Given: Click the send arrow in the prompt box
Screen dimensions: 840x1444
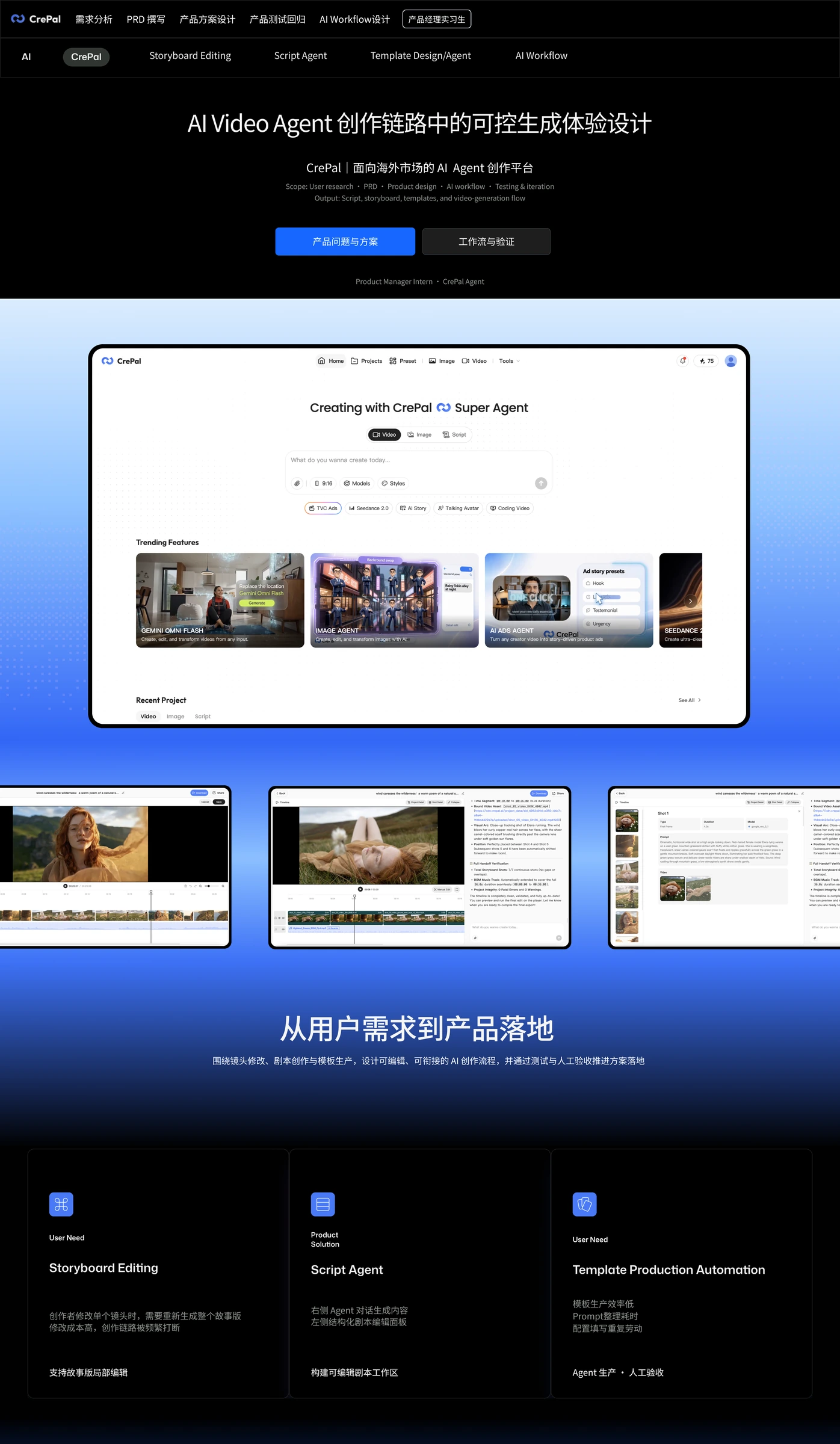Looking at the screenshot, I should click(x=541, y=483).
